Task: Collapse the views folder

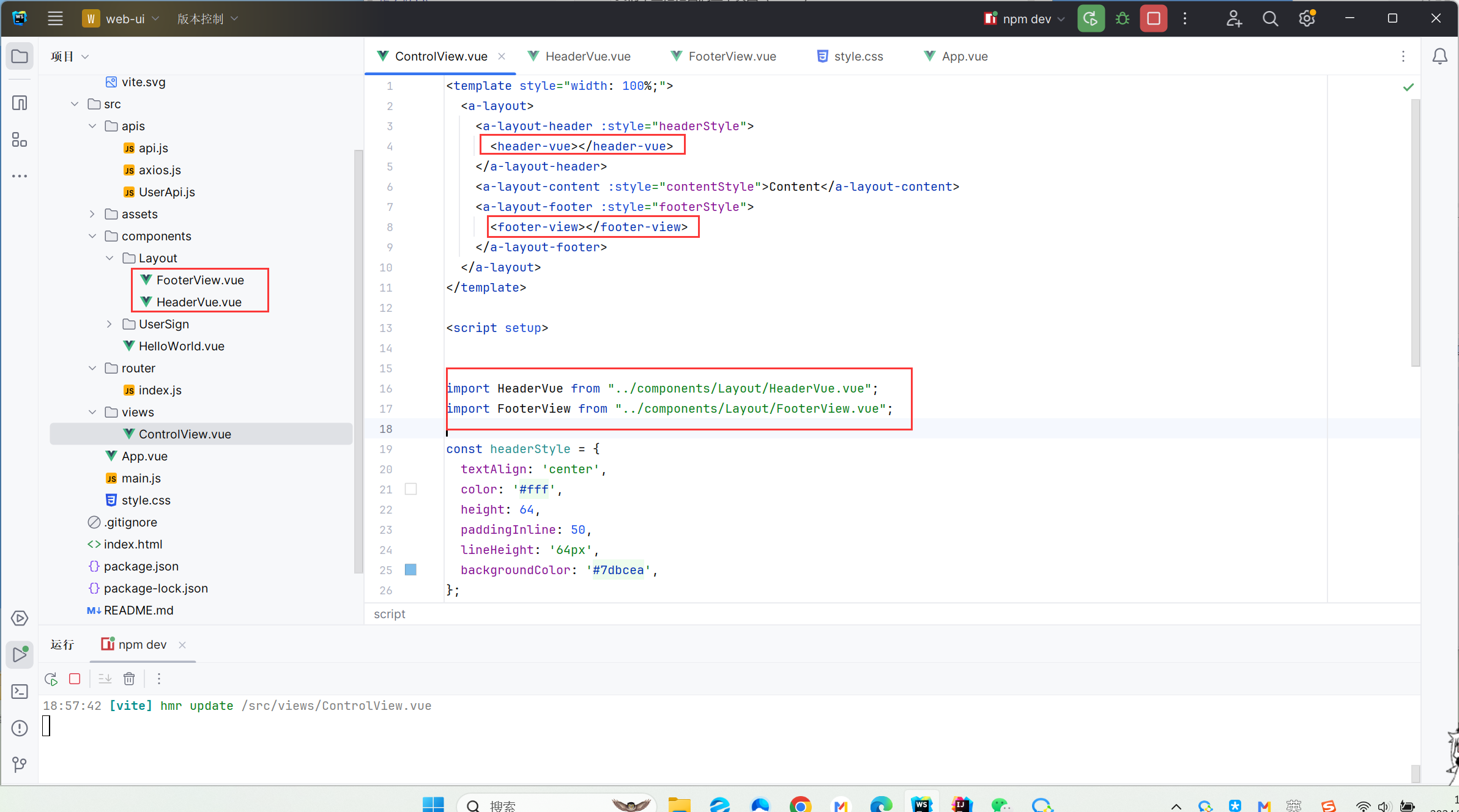Action: [x=92, y=412]
